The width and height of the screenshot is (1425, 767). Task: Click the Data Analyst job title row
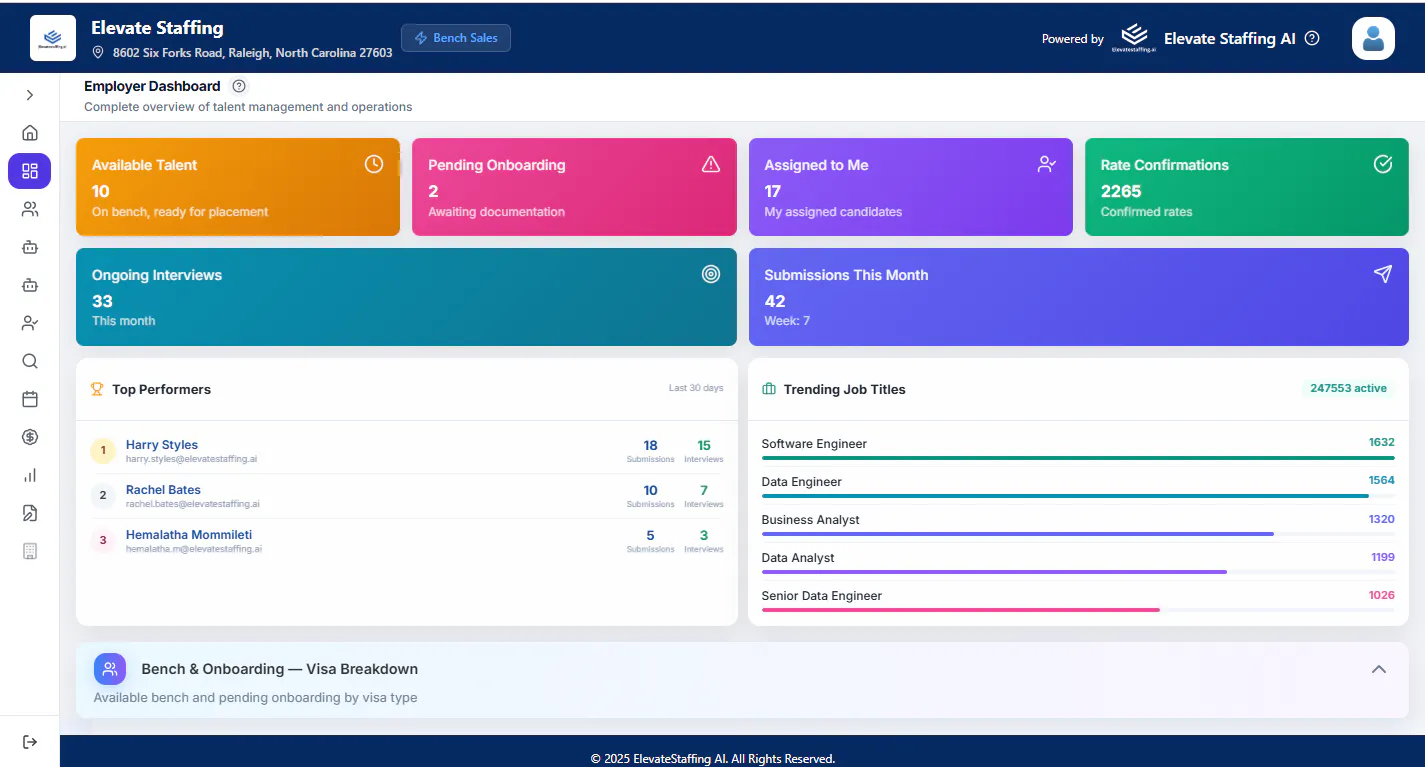pos(1078,562)
